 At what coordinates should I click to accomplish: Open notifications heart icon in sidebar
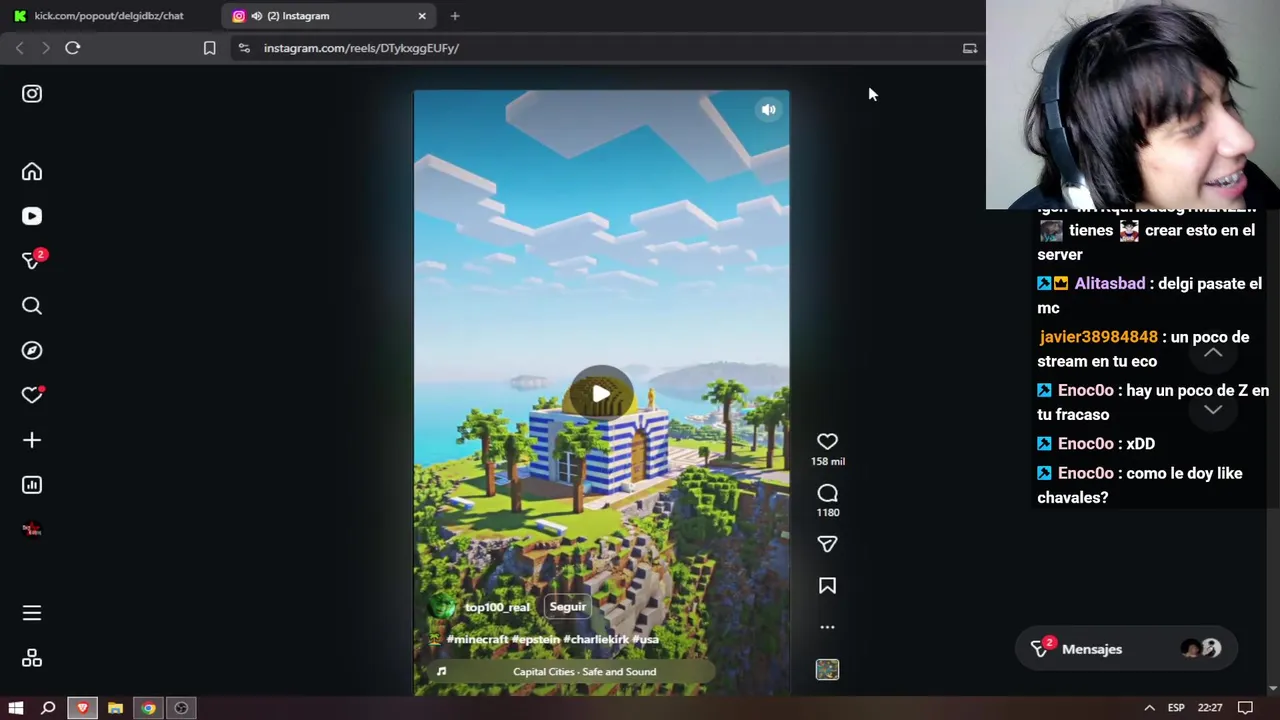pyautogui.click(x=32, y=395)
